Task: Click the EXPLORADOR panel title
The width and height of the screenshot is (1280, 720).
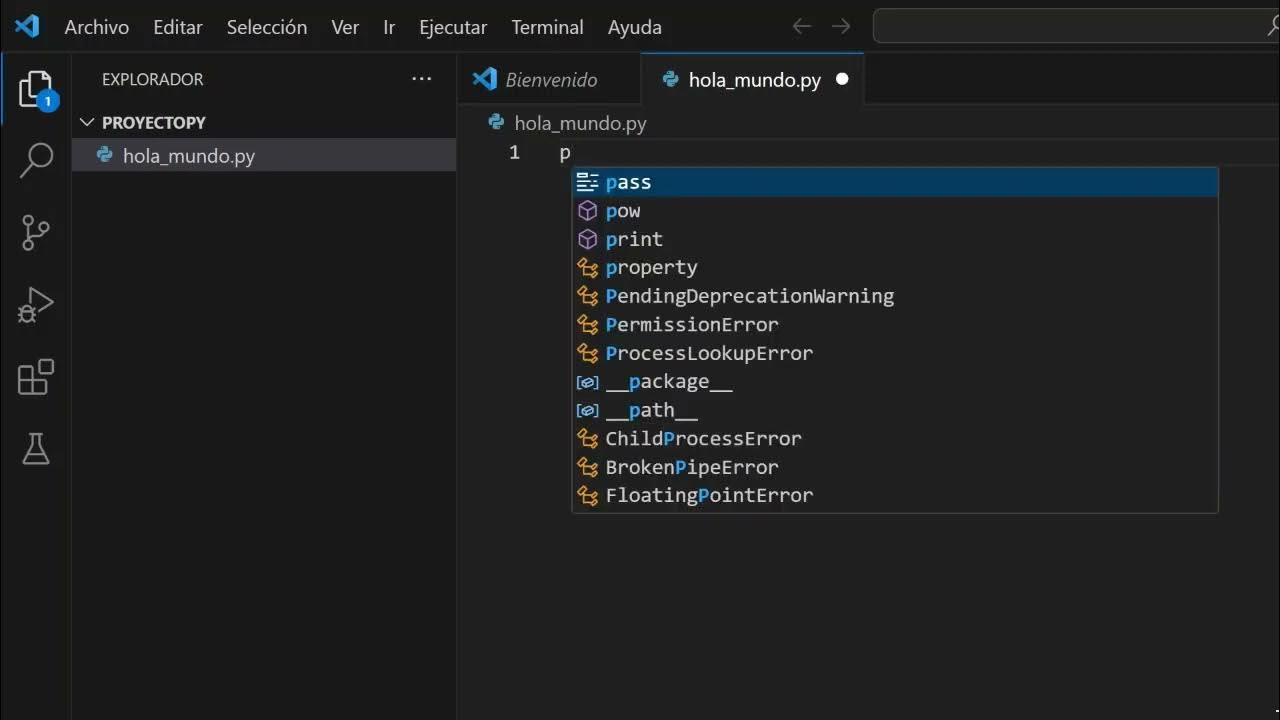Action: coord(152,79)
